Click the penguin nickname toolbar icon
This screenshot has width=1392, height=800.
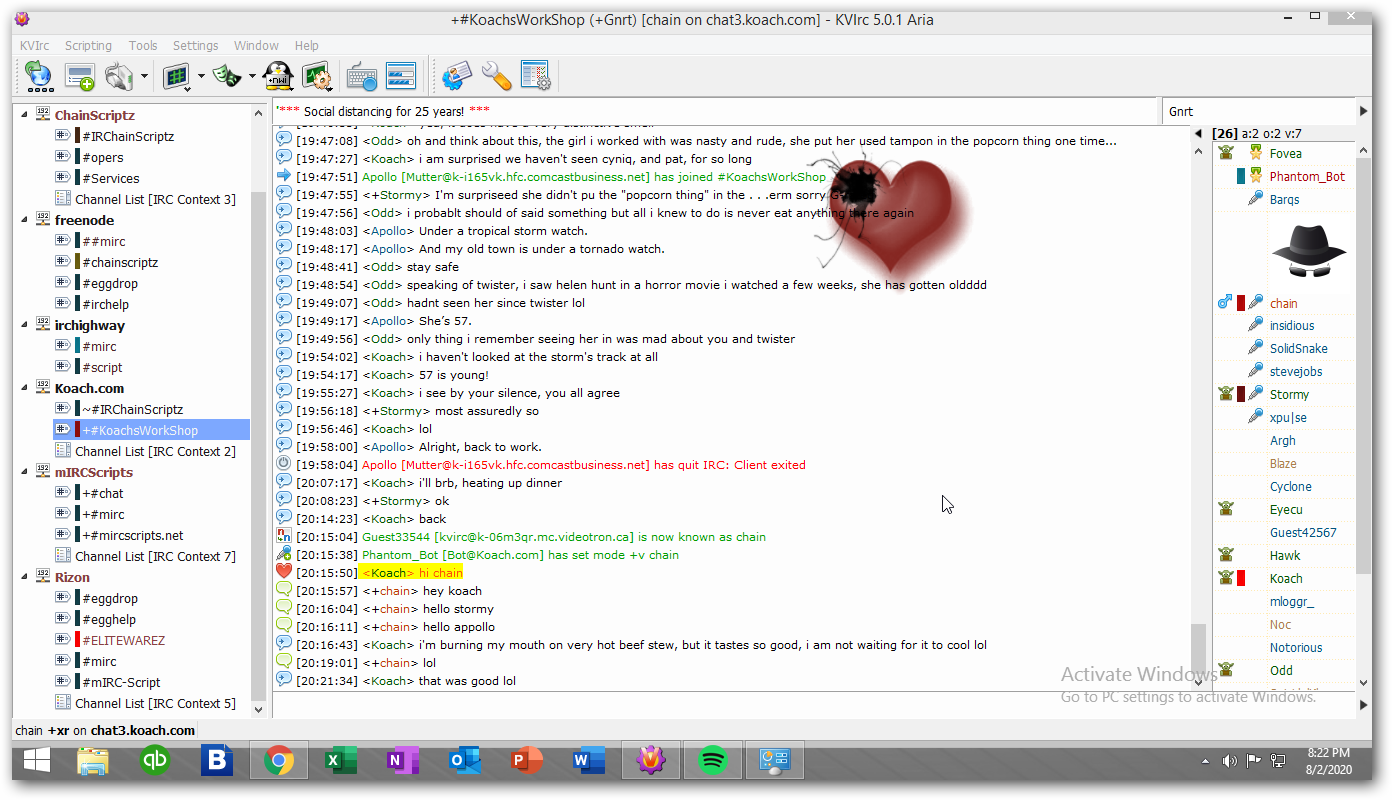pyautogui.click(x=277, y=76)
